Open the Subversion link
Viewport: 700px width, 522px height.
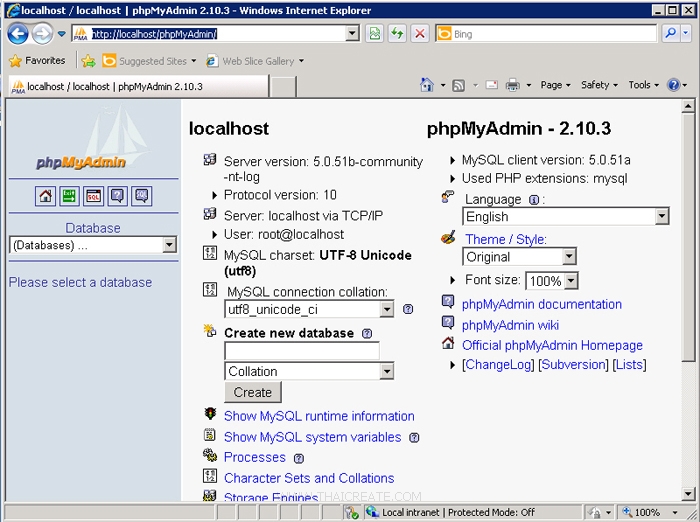click(x=573, y=365)
